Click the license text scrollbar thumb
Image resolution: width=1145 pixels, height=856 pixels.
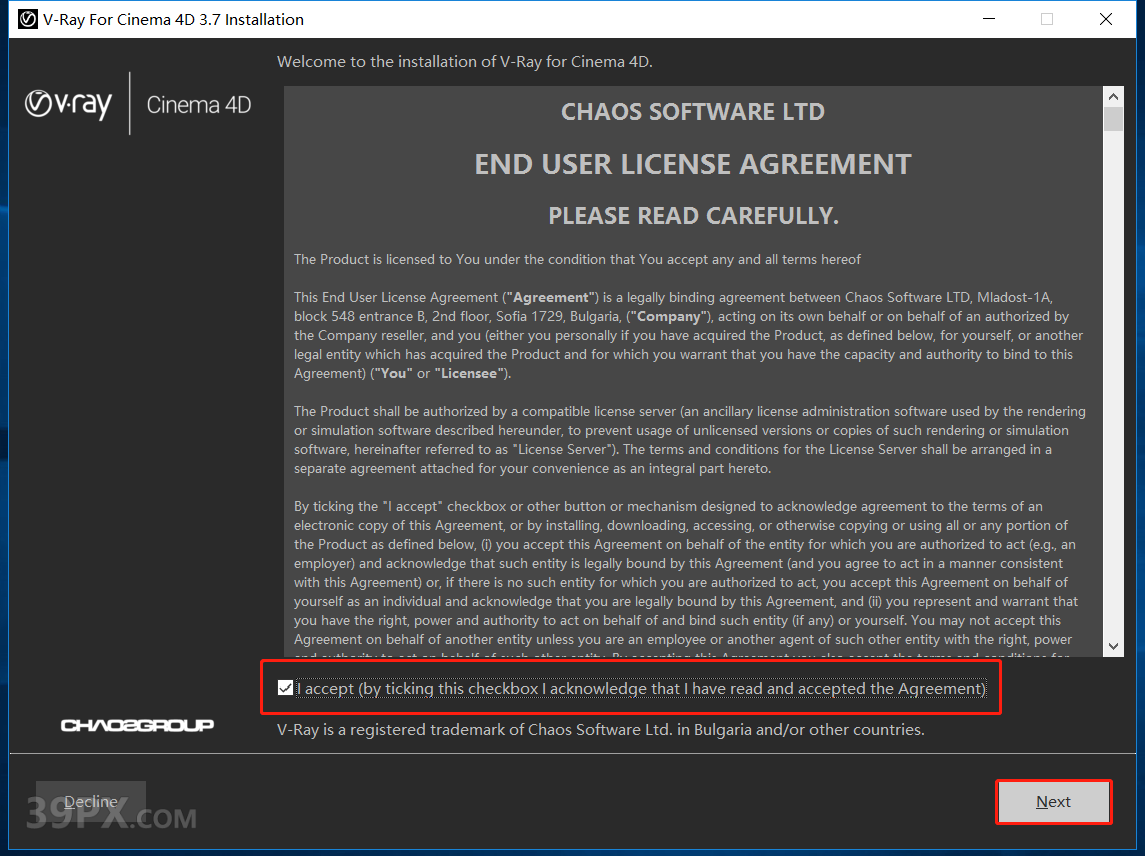tap(1113, 119)
